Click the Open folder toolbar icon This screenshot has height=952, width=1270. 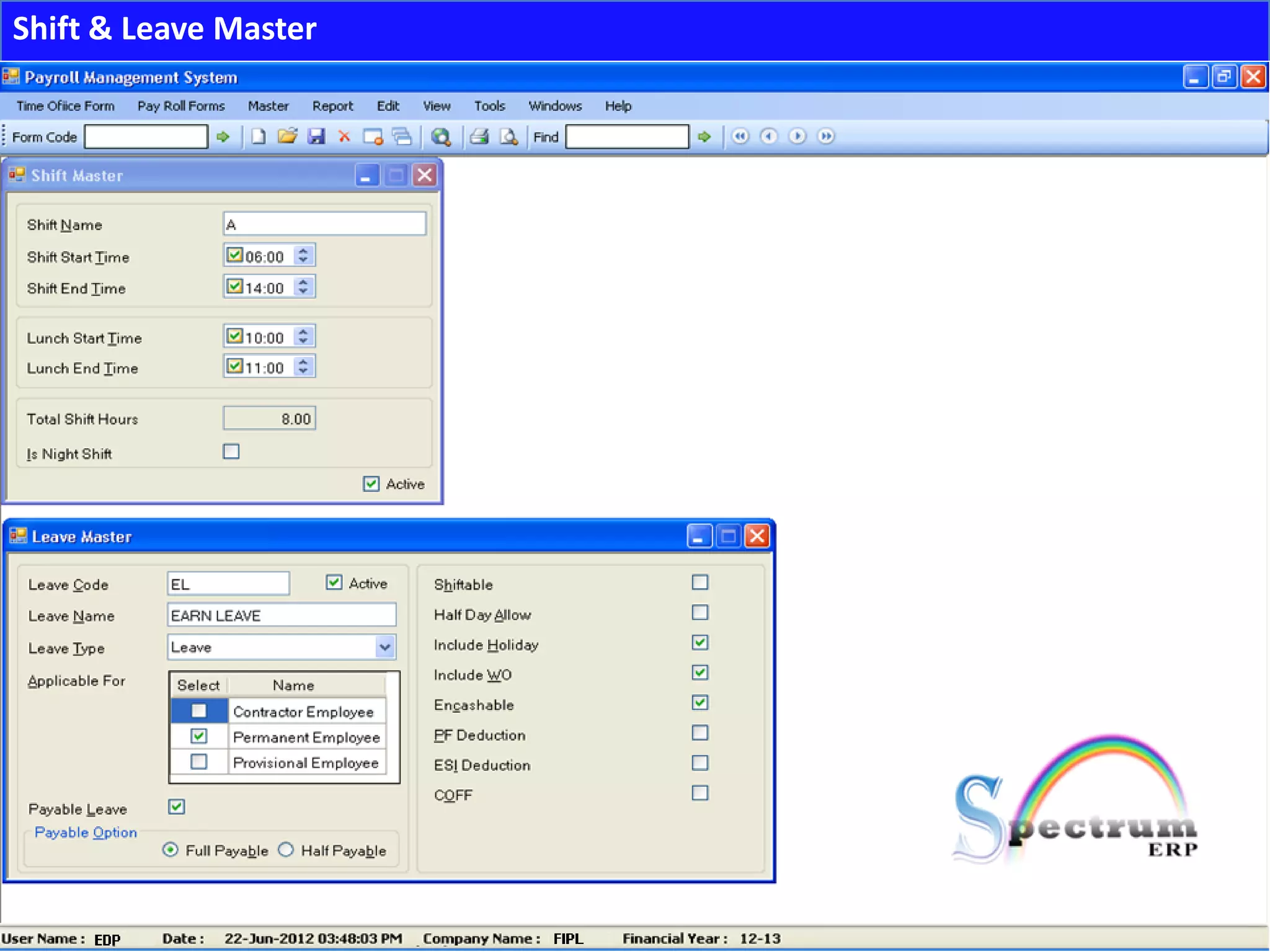pyautogui.click(x=287, y=136)
